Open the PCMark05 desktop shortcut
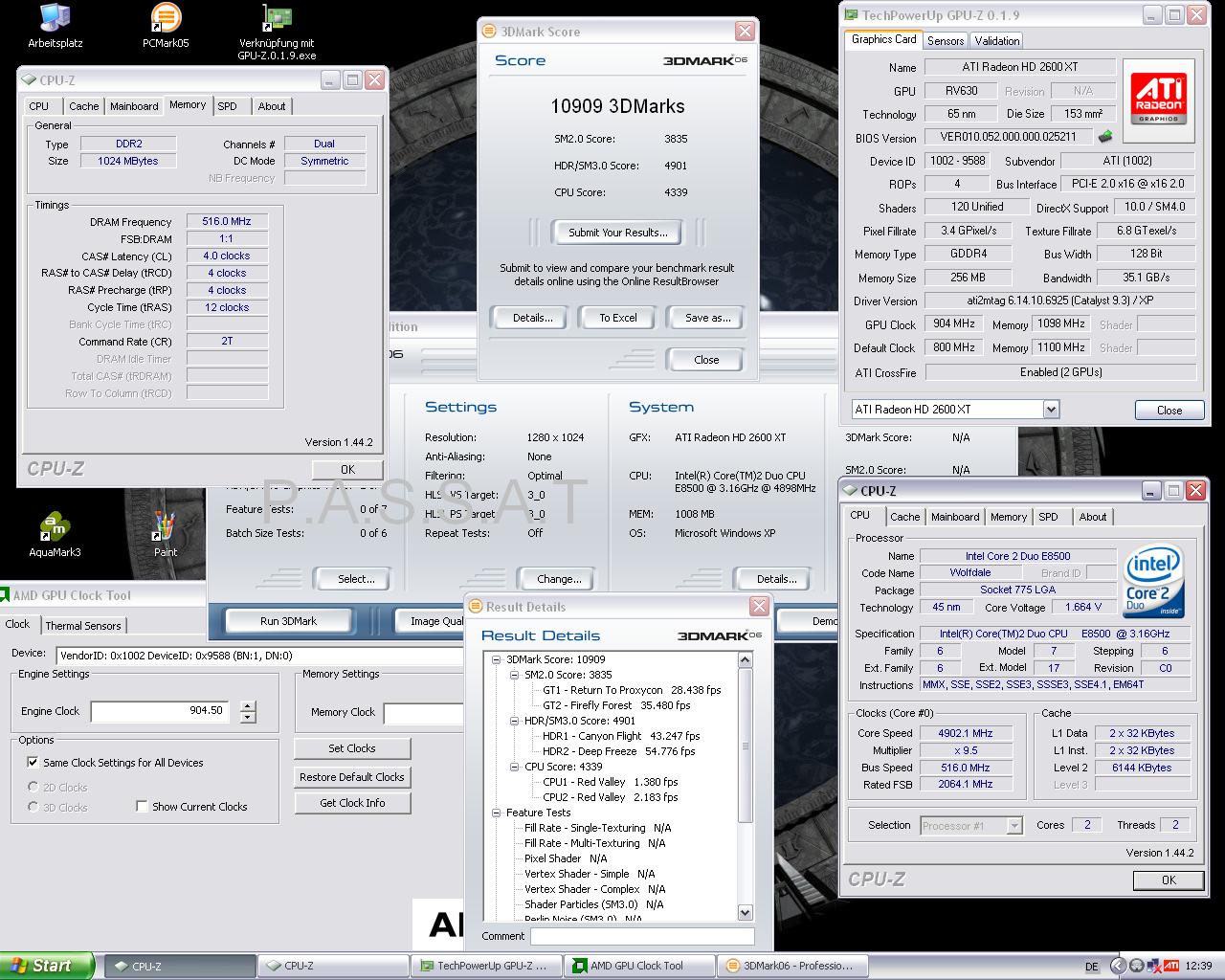Image resolution: width=1225 pixels, height=980 pixels. [166, 26]
